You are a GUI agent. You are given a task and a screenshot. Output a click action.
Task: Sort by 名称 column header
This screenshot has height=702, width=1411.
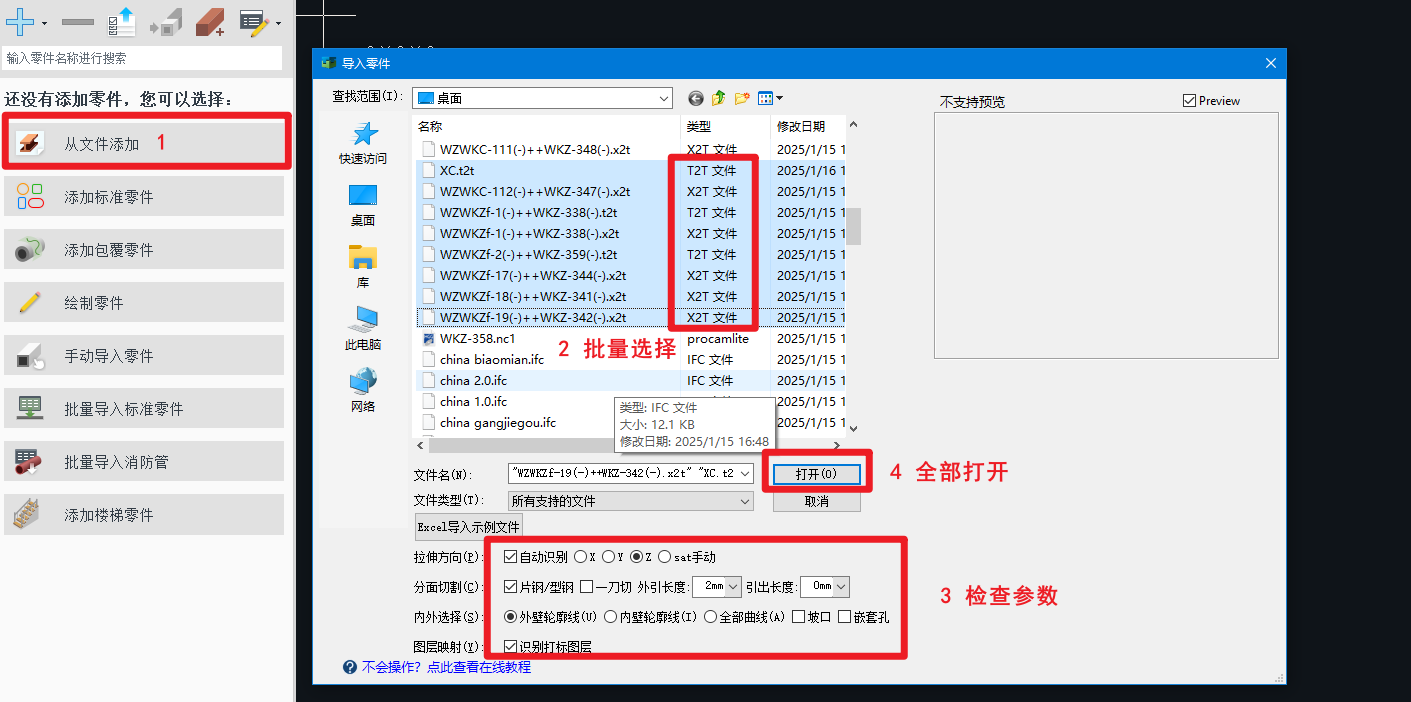coord(547,127)
